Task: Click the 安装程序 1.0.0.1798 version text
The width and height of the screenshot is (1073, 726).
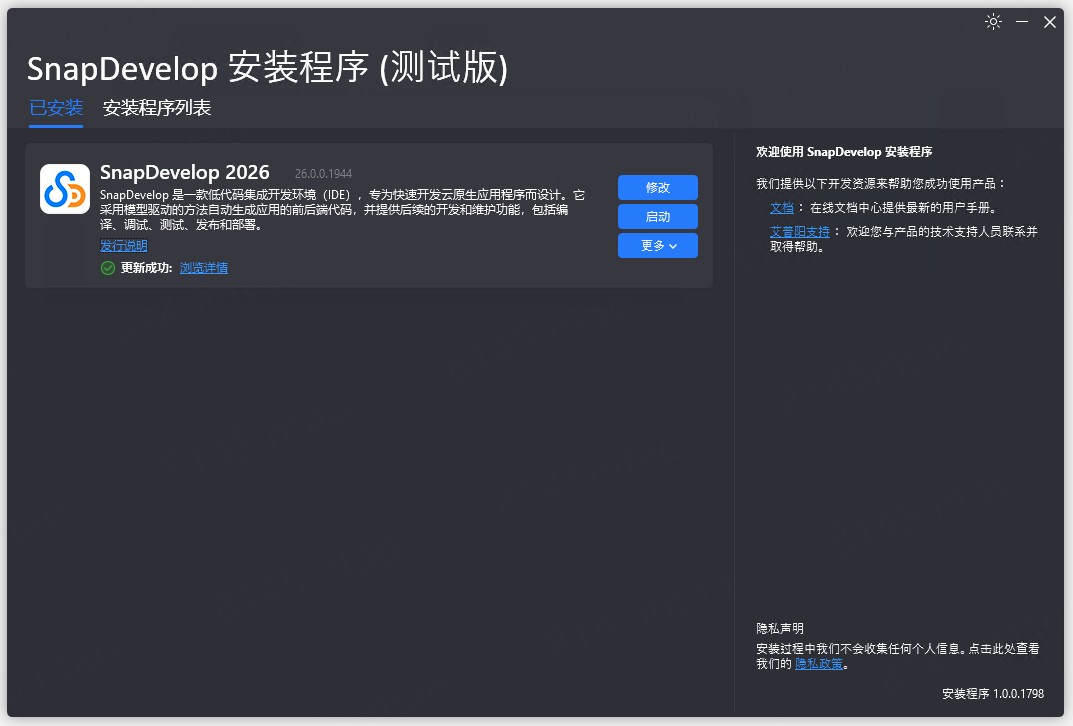Action: [993, 694]
